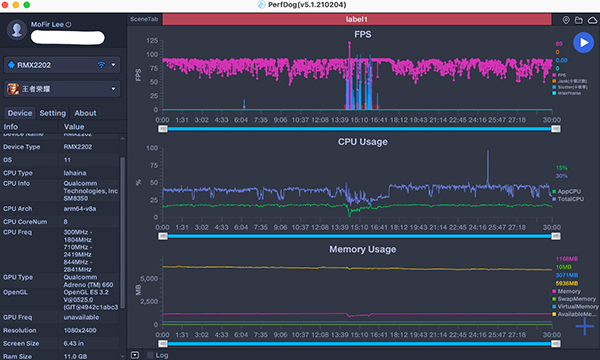Click the scroll-up arrow of info panel
600x360 pixels.
coord(122,138)
